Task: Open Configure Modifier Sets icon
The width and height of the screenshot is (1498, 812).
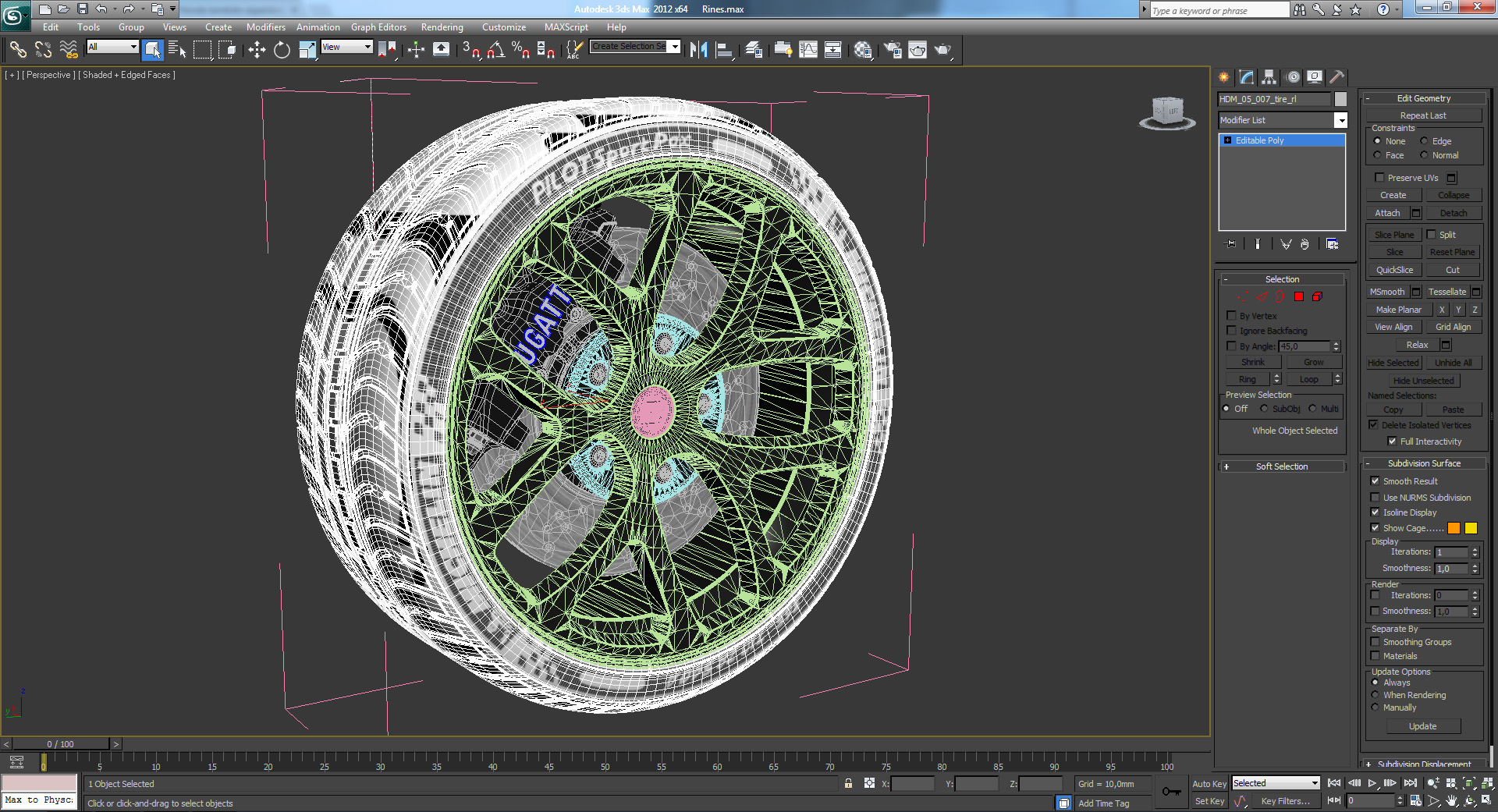Action: pos(1332,244)
